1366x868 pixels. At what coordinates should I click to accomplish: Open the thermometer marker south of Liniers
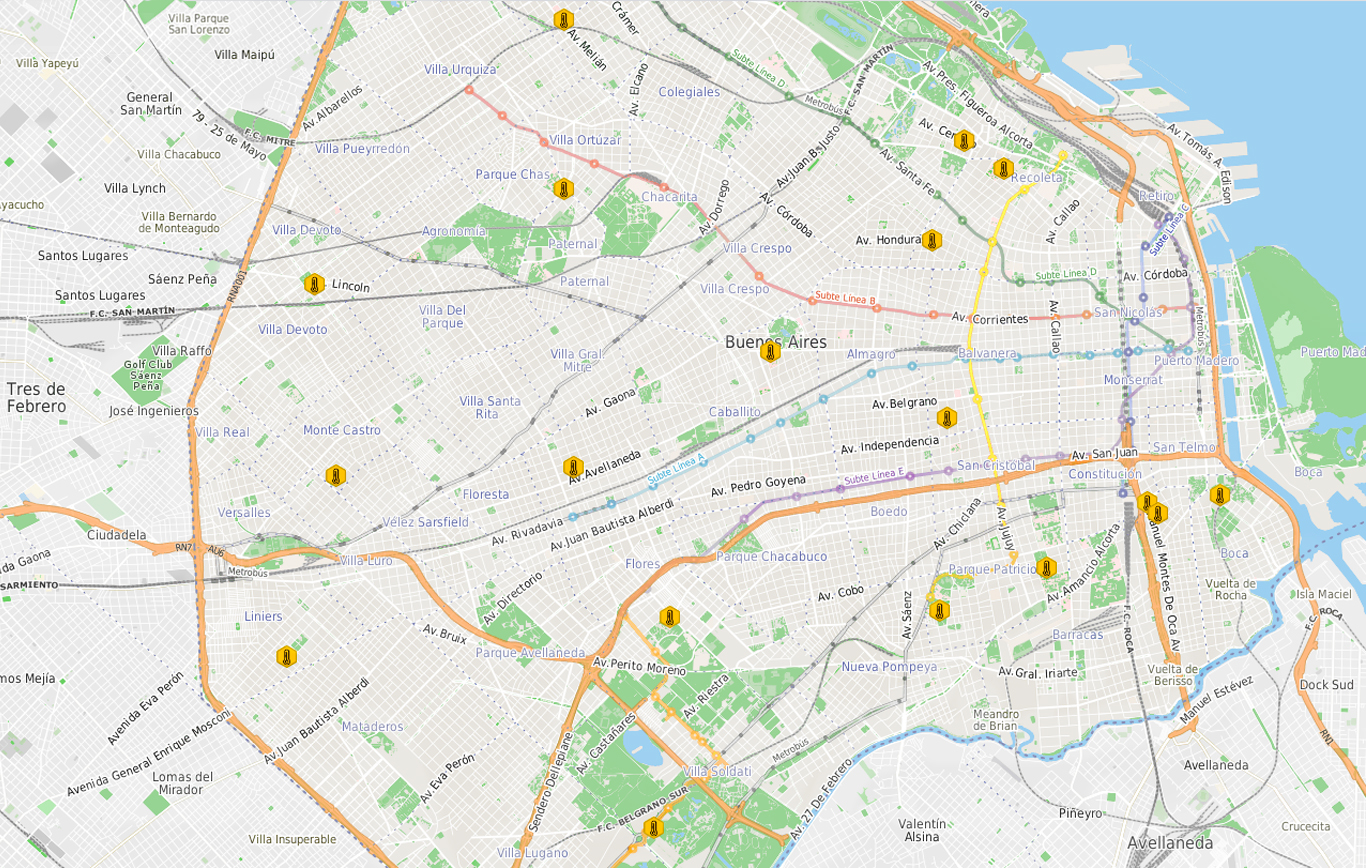(286, 656)
